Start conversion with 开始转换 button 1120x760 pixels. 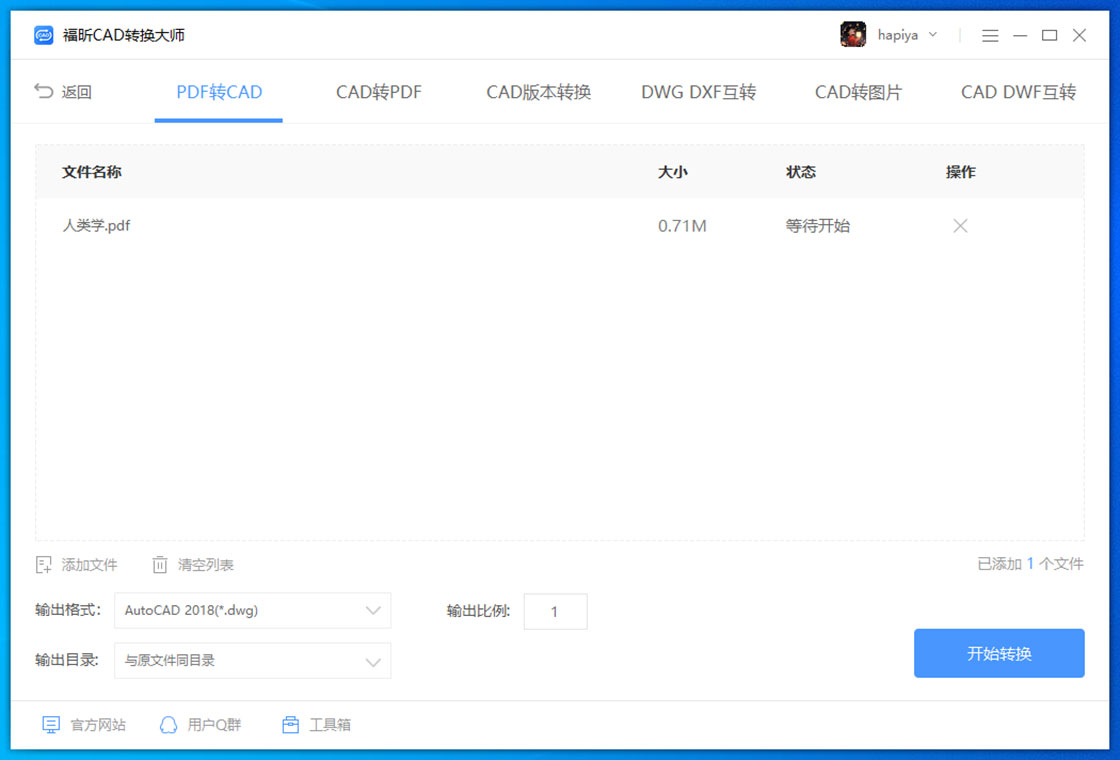pos(999,654)
